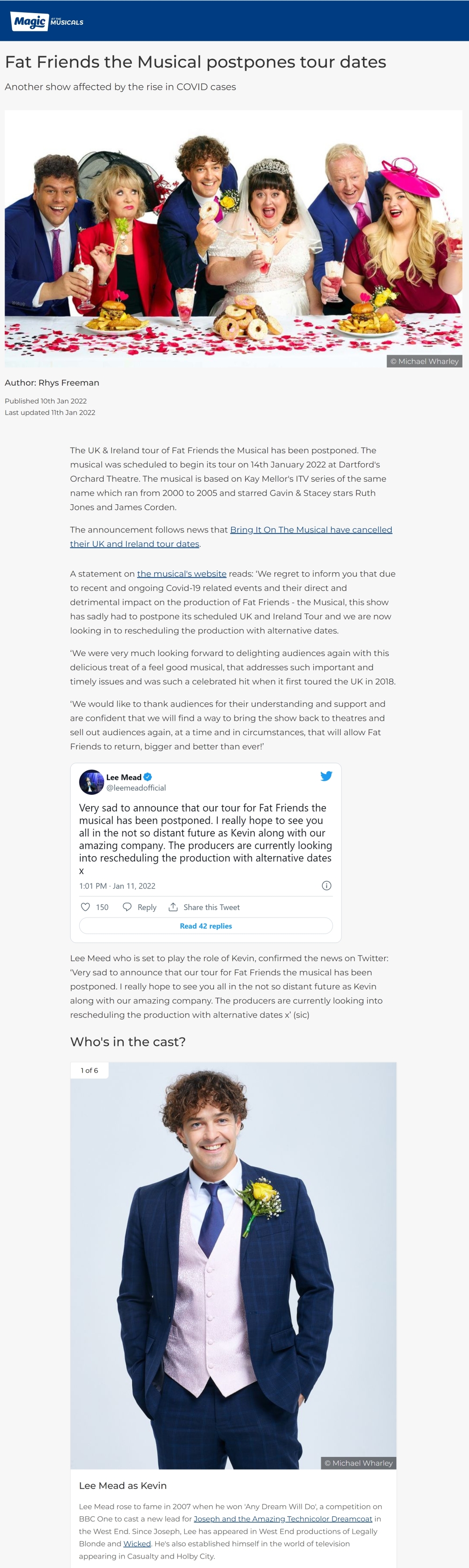The width and height of the screenshot is (469, 1568).
Task: Open the Bring It On cancelled tour link
Action: [x=310, y=530]
